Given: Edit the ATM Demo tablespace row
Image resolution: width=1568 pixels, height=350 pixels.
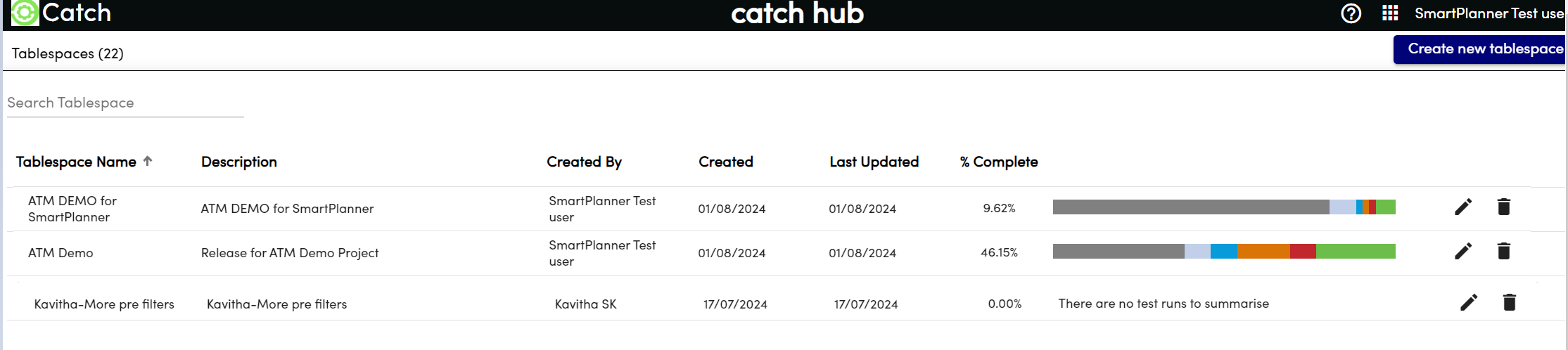Looking at the screenshot, I should (1463, 252).
